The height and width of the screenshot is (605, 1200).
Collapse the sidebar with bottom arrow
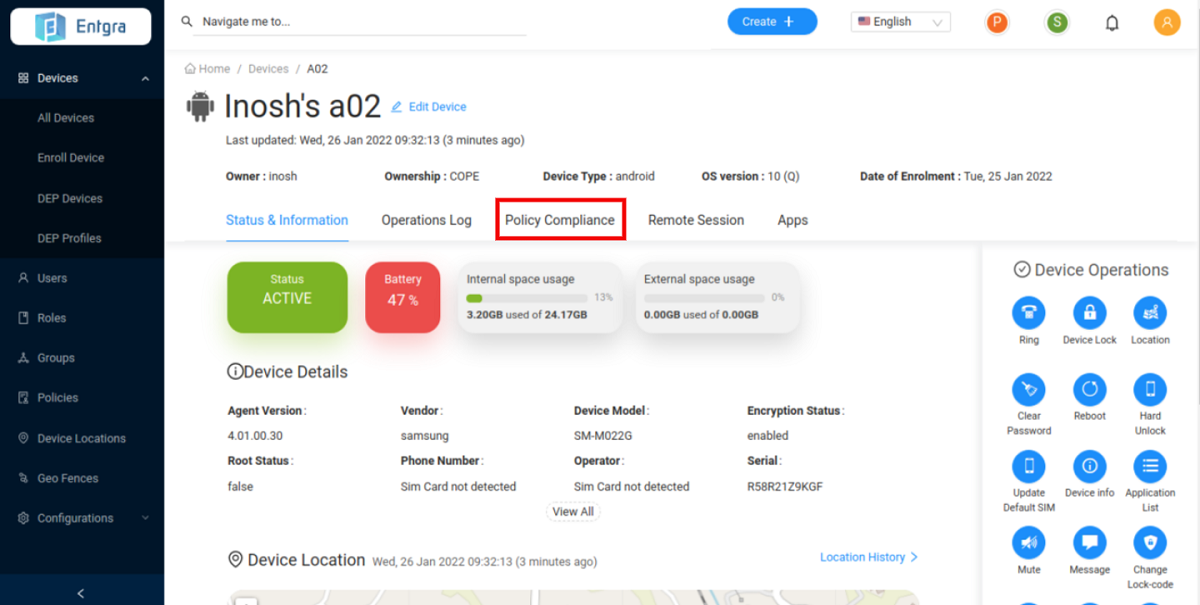[81, 593]
